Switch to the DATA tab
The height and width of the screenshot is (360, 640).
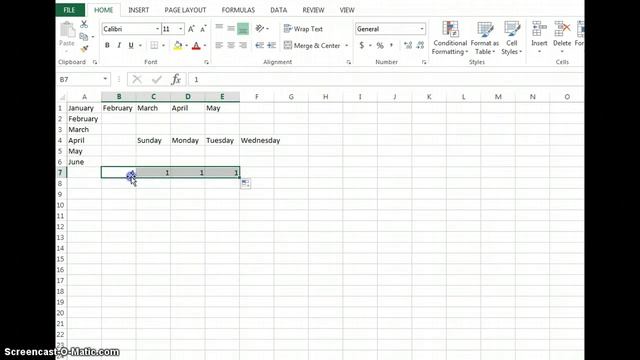(279, 10)
